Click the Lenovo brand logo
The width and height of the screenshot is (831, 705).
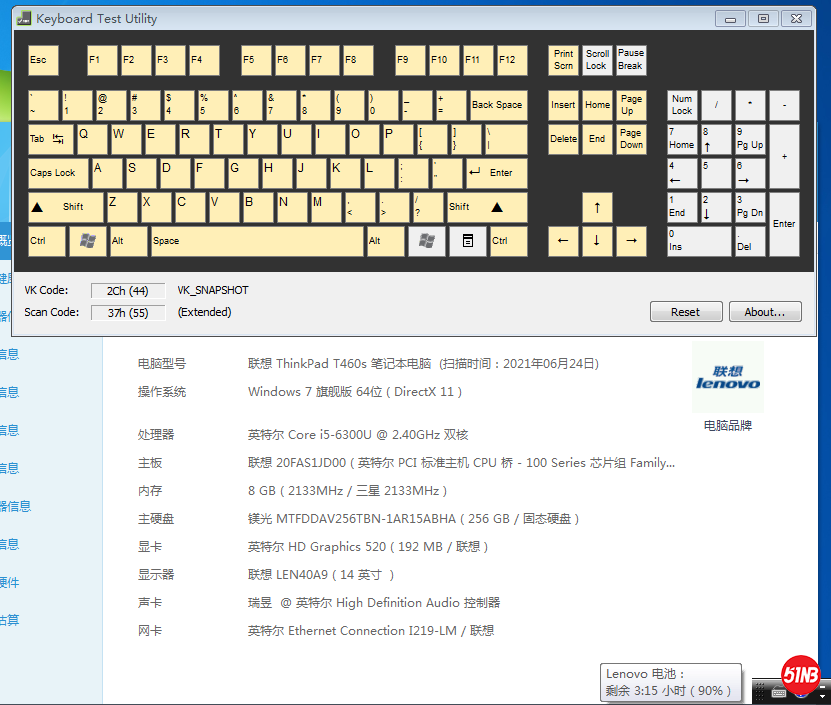click(727, 380)
